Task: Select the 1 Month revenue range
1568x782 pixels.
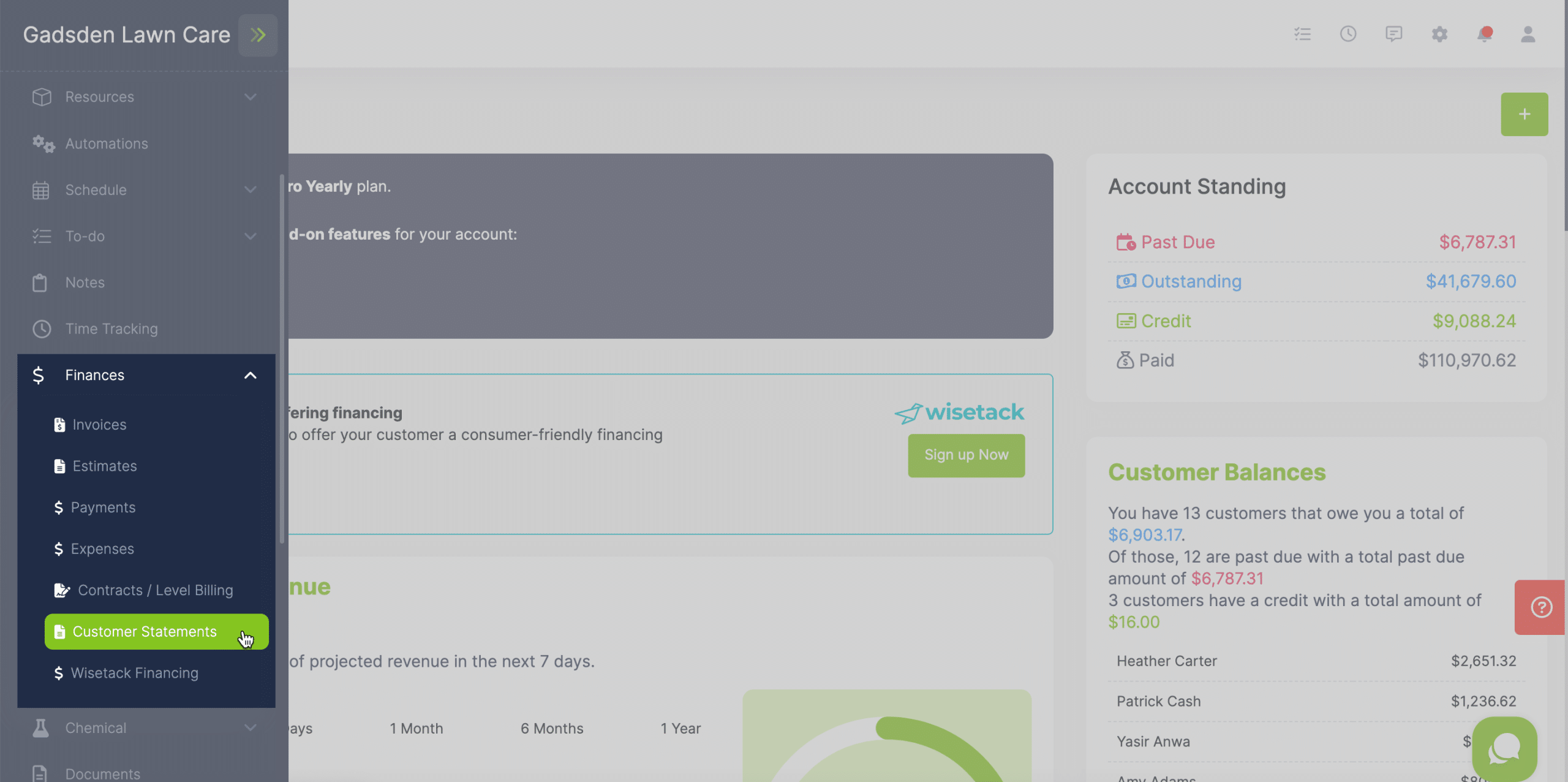Action: (x=417, y=729)
